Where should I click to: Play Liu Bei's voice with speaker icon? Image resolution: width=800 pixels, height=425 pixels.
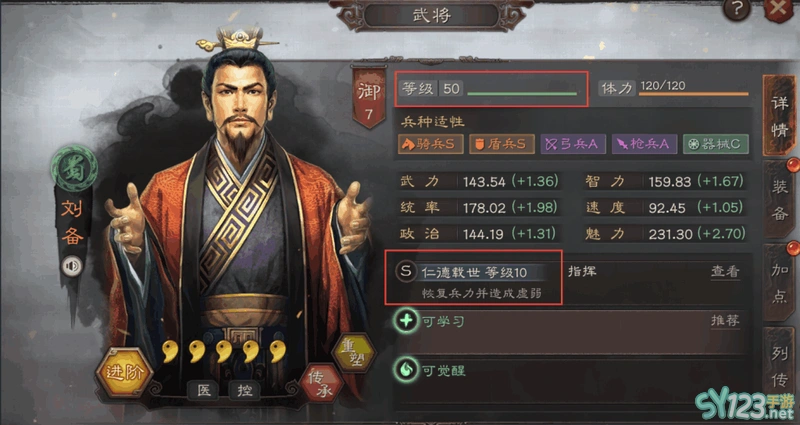[72, 266]
